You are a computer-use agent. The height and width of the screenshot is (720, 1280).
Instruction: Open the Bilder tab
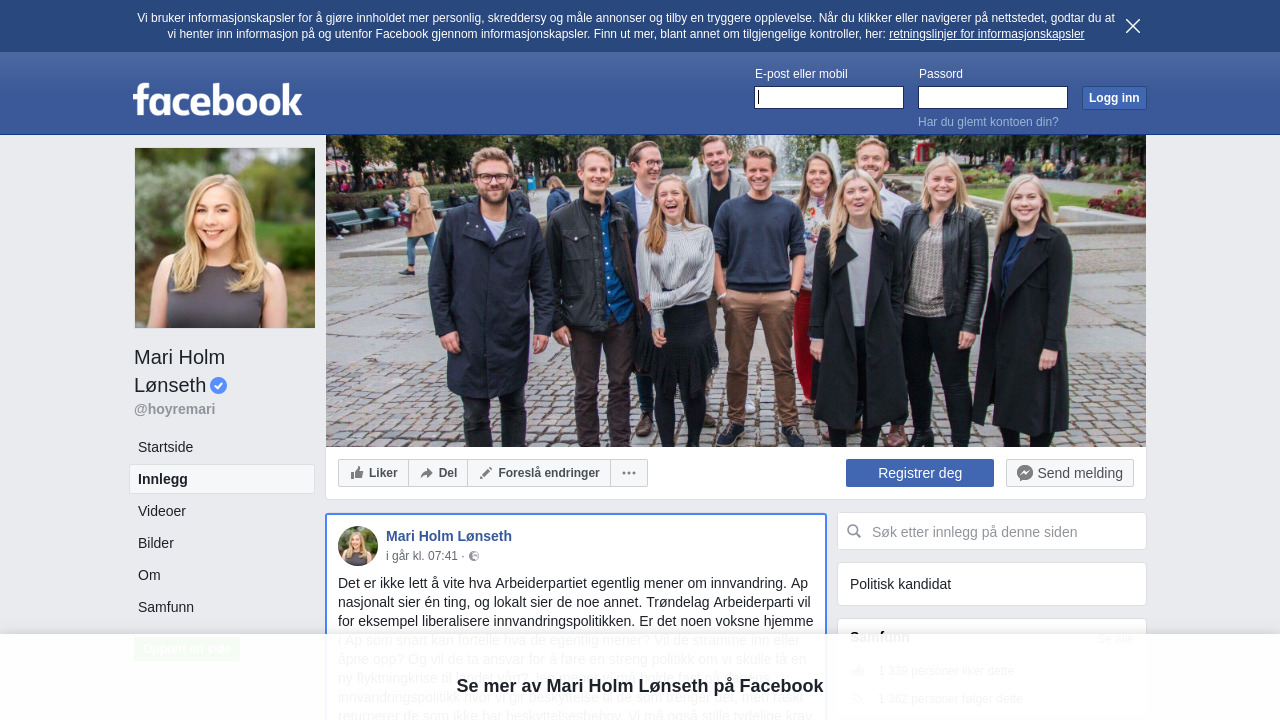pos(222,543)
